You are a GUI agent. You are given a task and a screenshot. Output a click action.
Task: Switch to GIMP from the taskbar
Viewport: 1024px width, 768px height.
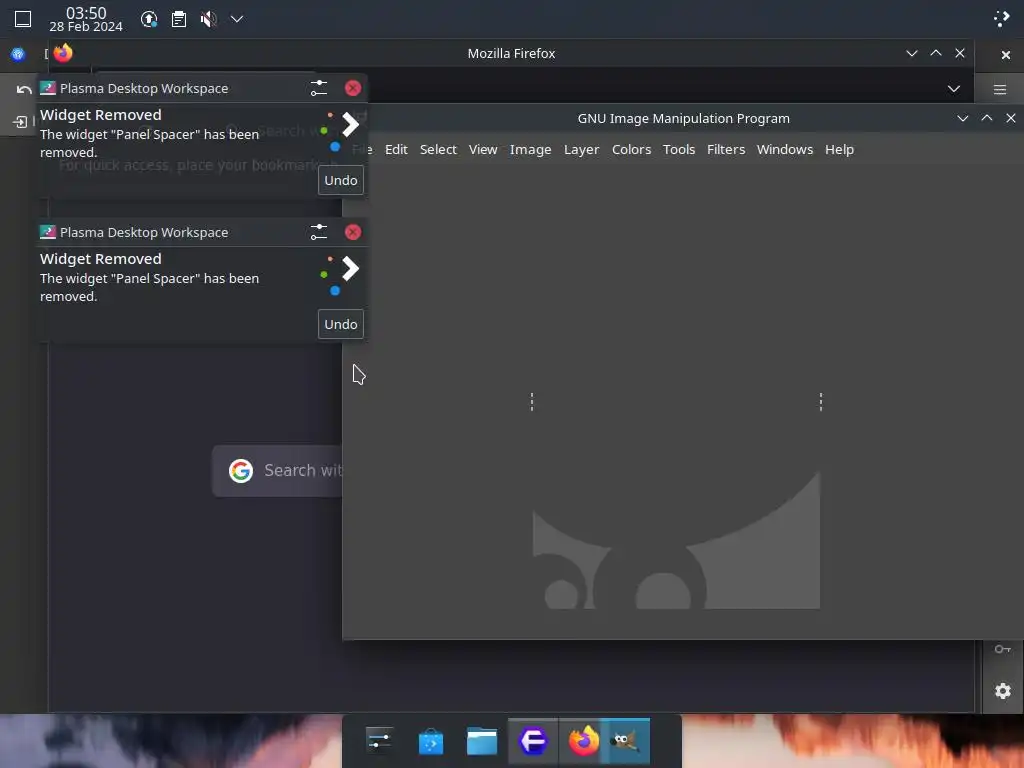[x=626, y=741]
